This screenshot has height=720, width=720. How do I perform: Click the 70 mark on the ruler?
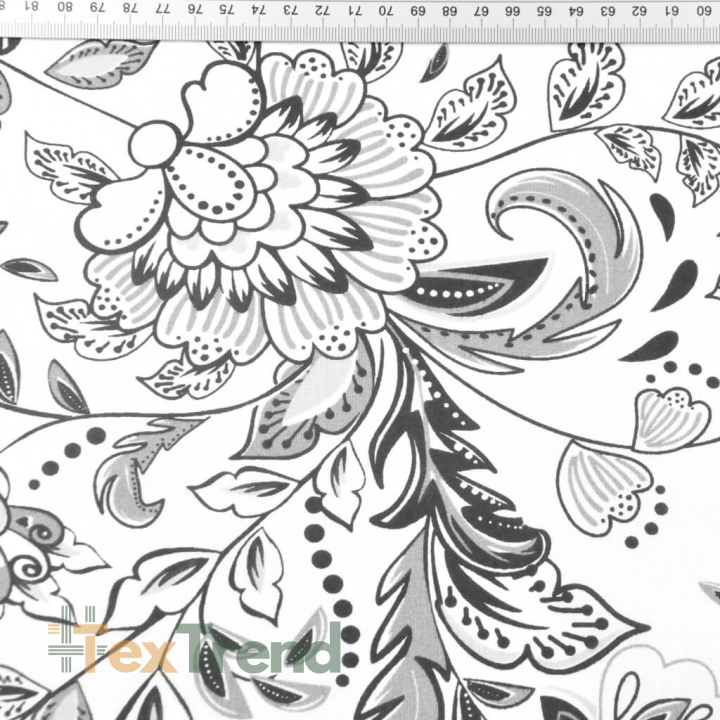point(386,11)
